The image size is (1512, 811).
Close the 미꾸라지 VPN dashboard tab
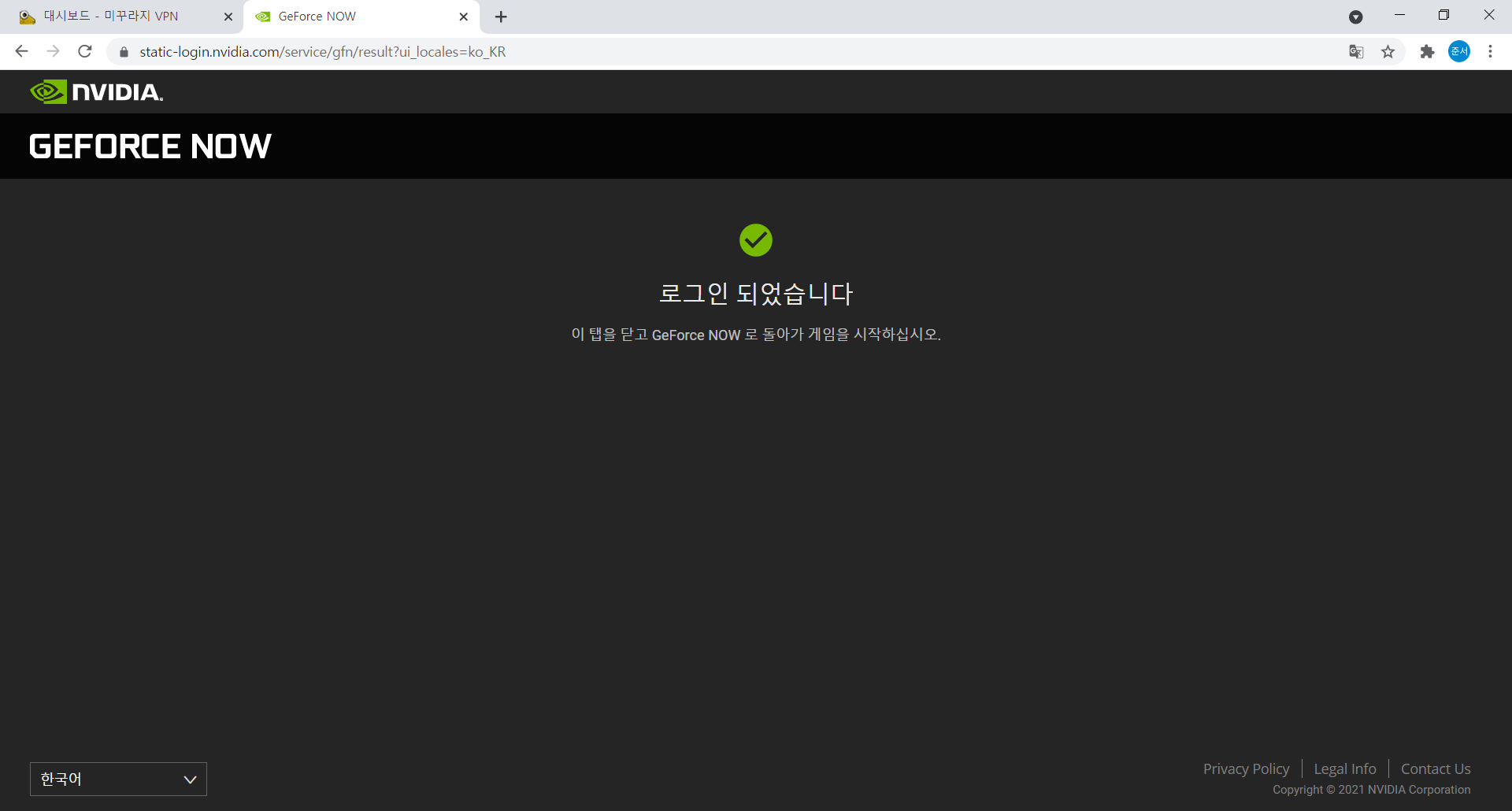(228, 17)
